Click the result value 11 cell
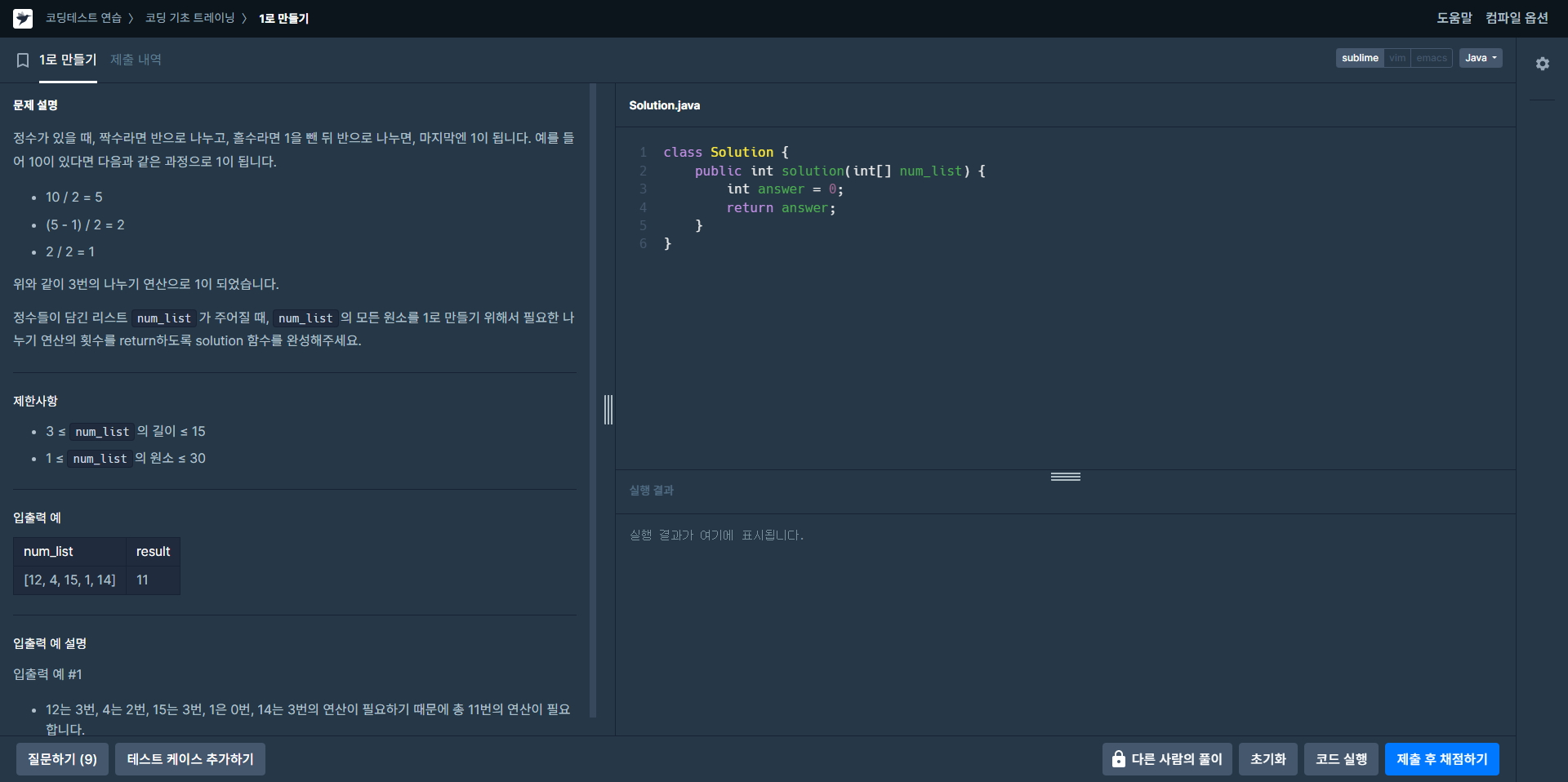Viewport: 1568px width, 782px height. click(153, 580)
